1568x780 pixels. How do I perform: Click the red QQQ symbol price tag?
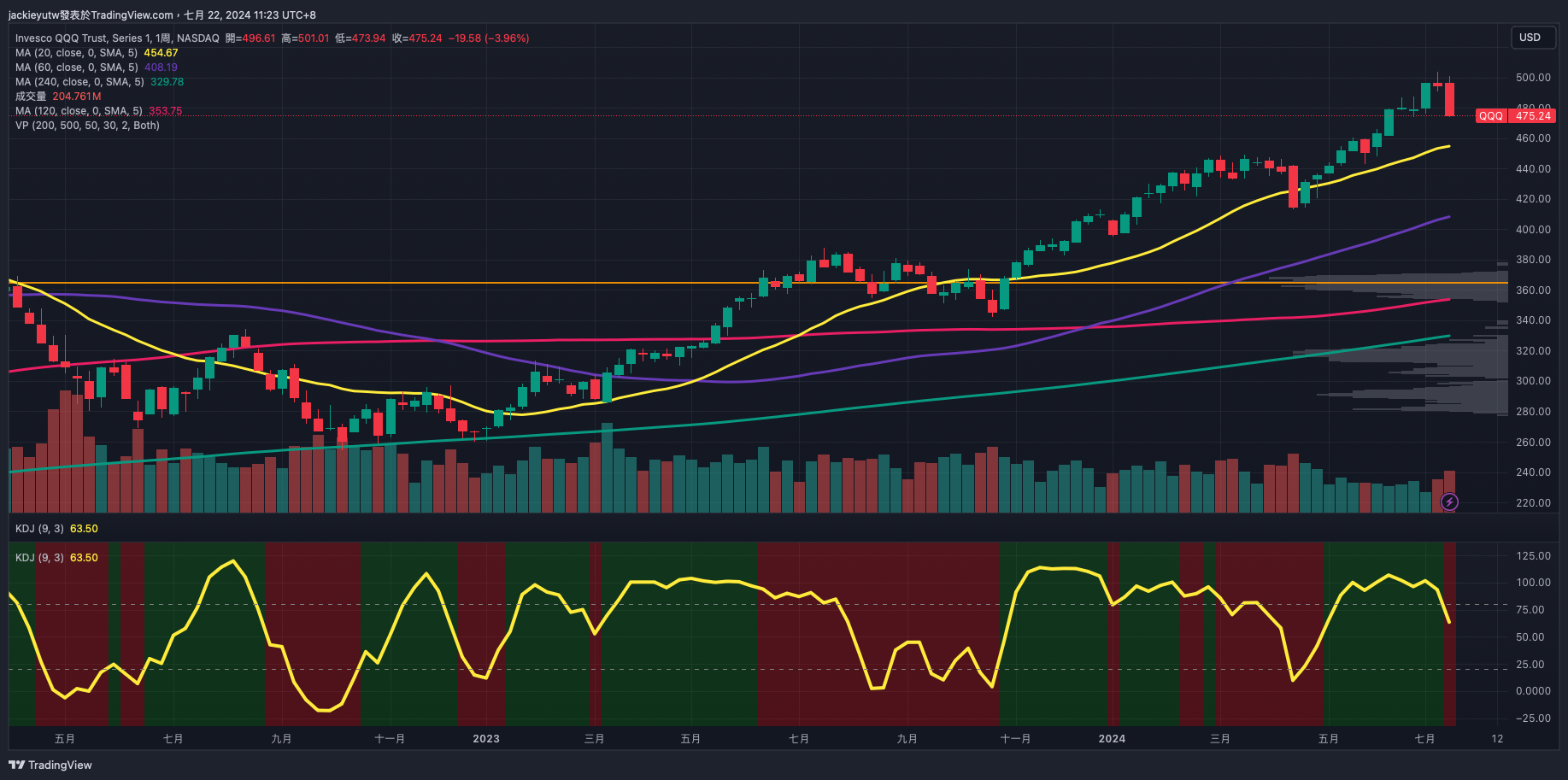coord(1491,116)
